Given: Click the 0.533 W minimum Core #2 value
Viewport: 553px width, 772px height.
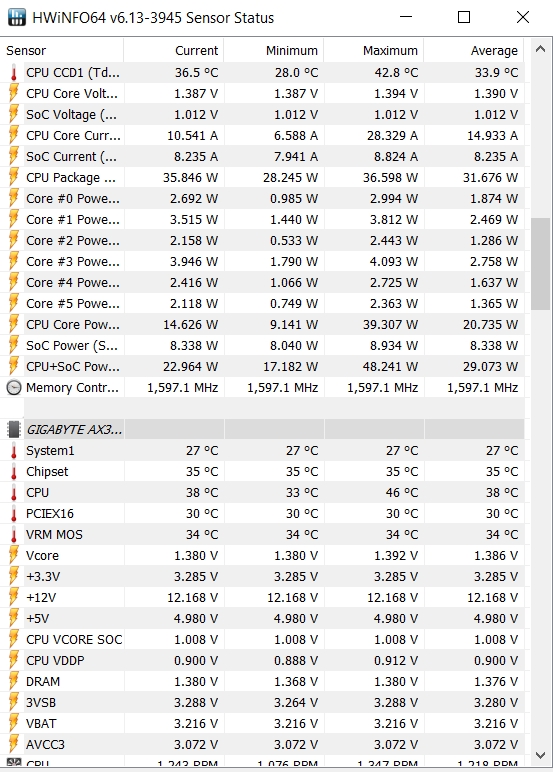Looking at the screenshot, I should 294,241.
